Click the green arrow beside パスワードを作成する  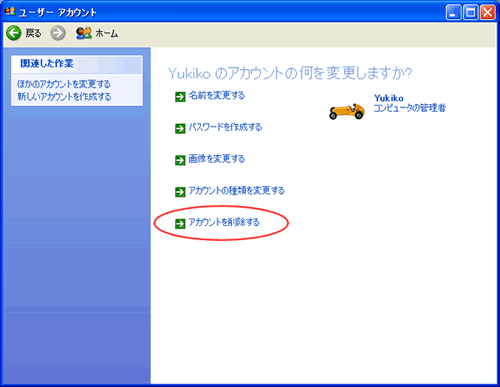click(180, 129)
